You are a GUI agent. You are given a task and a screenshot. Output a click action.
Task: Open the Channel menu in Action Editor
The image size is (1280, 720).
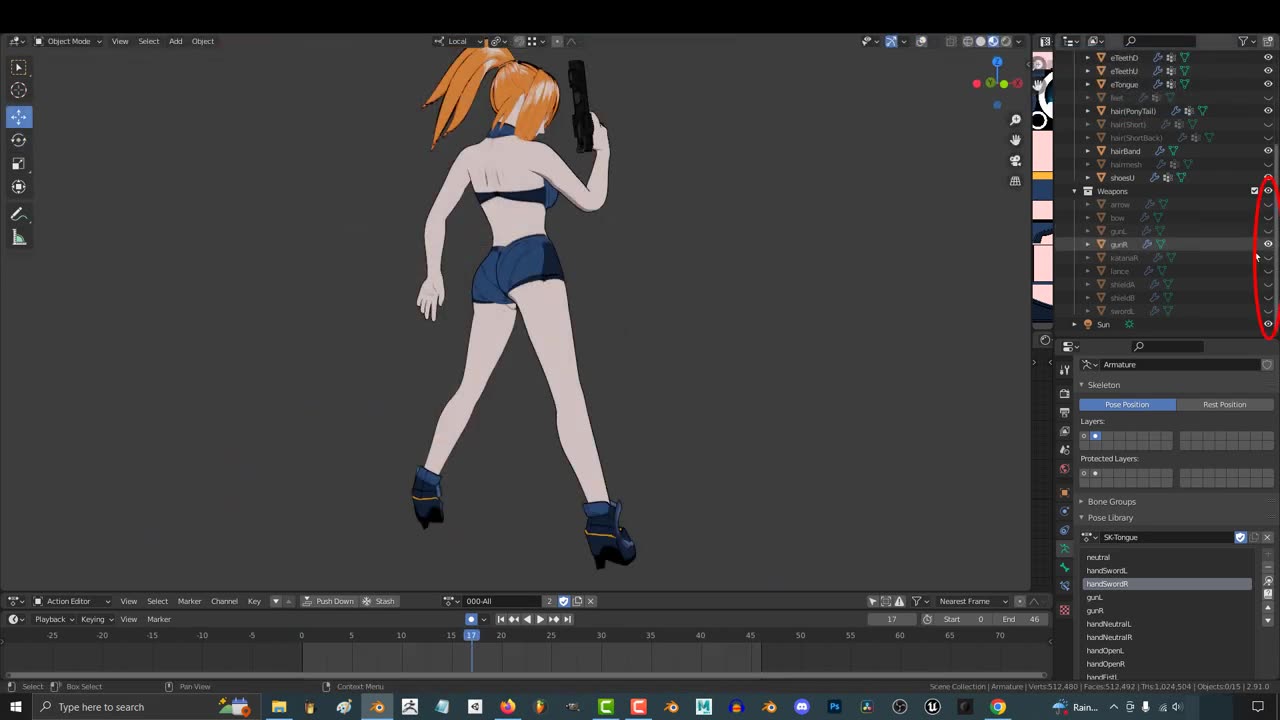(224, 601)
